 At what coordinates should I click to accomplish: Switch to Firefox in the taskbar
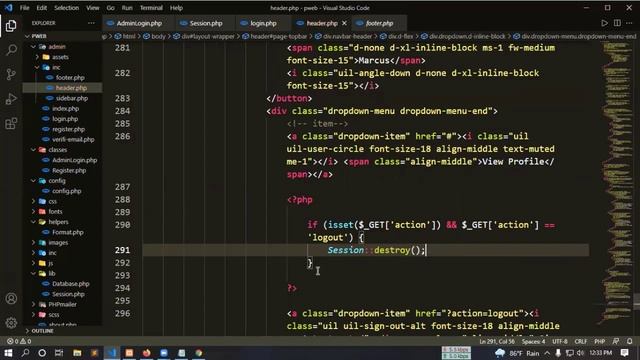147,353
